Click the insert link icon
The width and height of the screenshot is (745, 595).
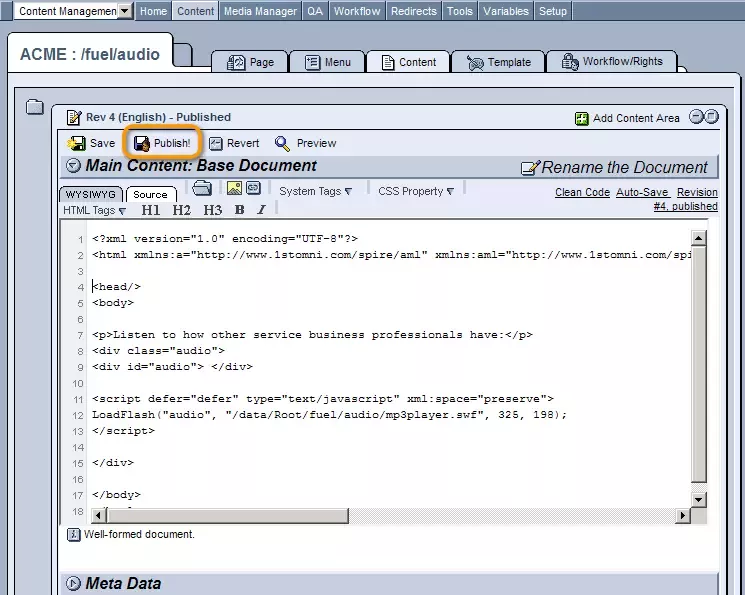click(x=253, y=188)
